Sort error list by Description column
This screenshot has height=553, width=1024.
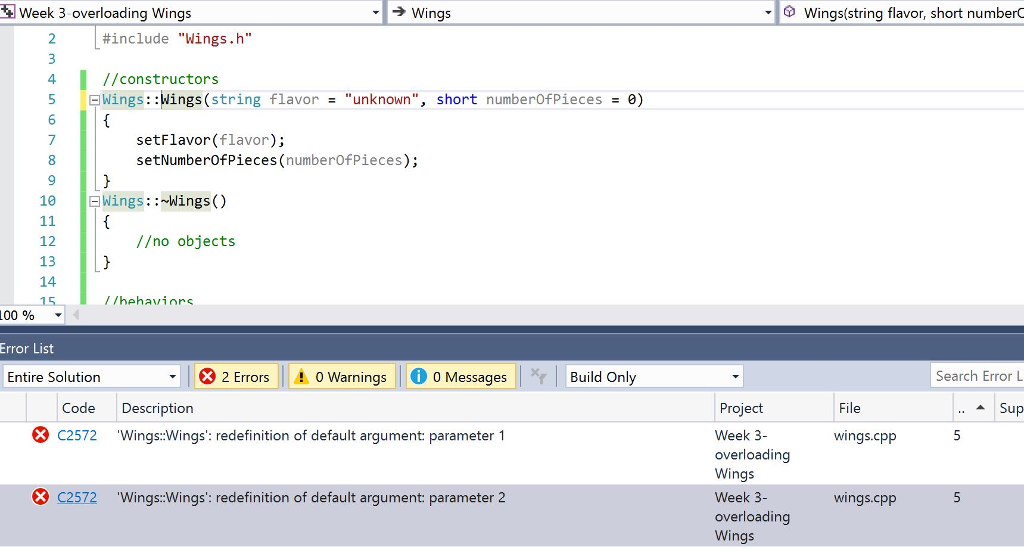coord(415,408)
